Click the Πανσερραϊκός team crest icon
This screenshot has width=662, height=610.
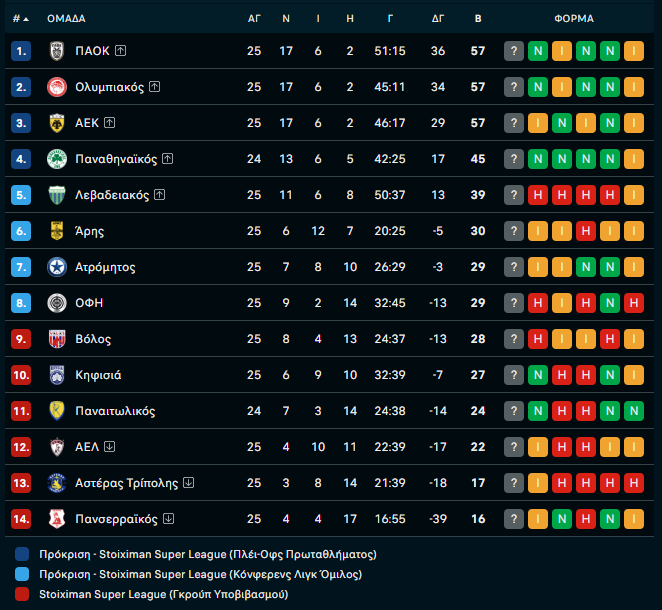coord(56,519)
